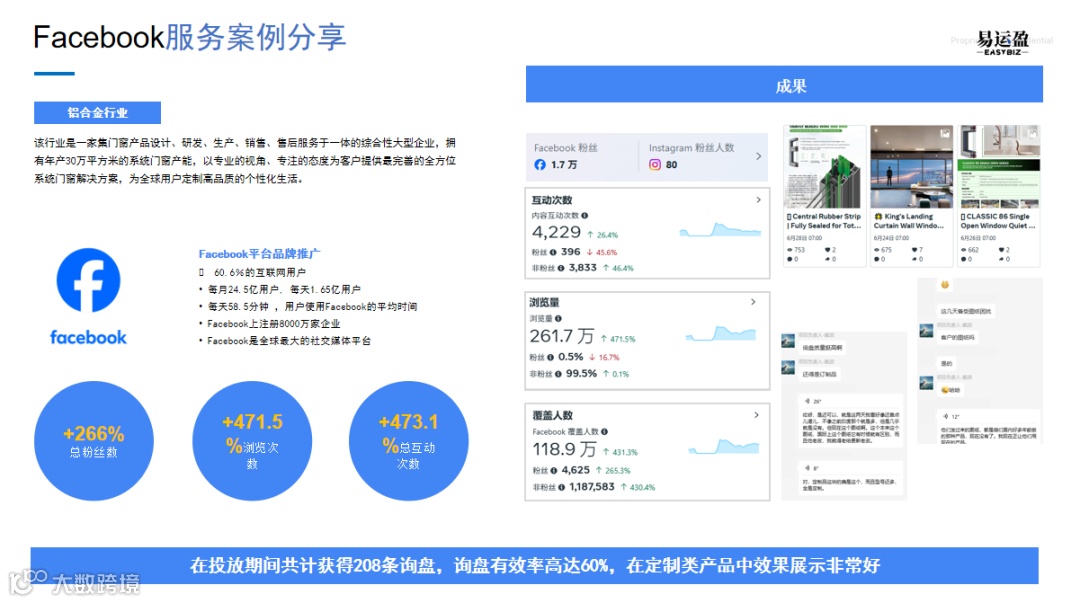Click the large Facebook logo icon

[x=88, y=280]
